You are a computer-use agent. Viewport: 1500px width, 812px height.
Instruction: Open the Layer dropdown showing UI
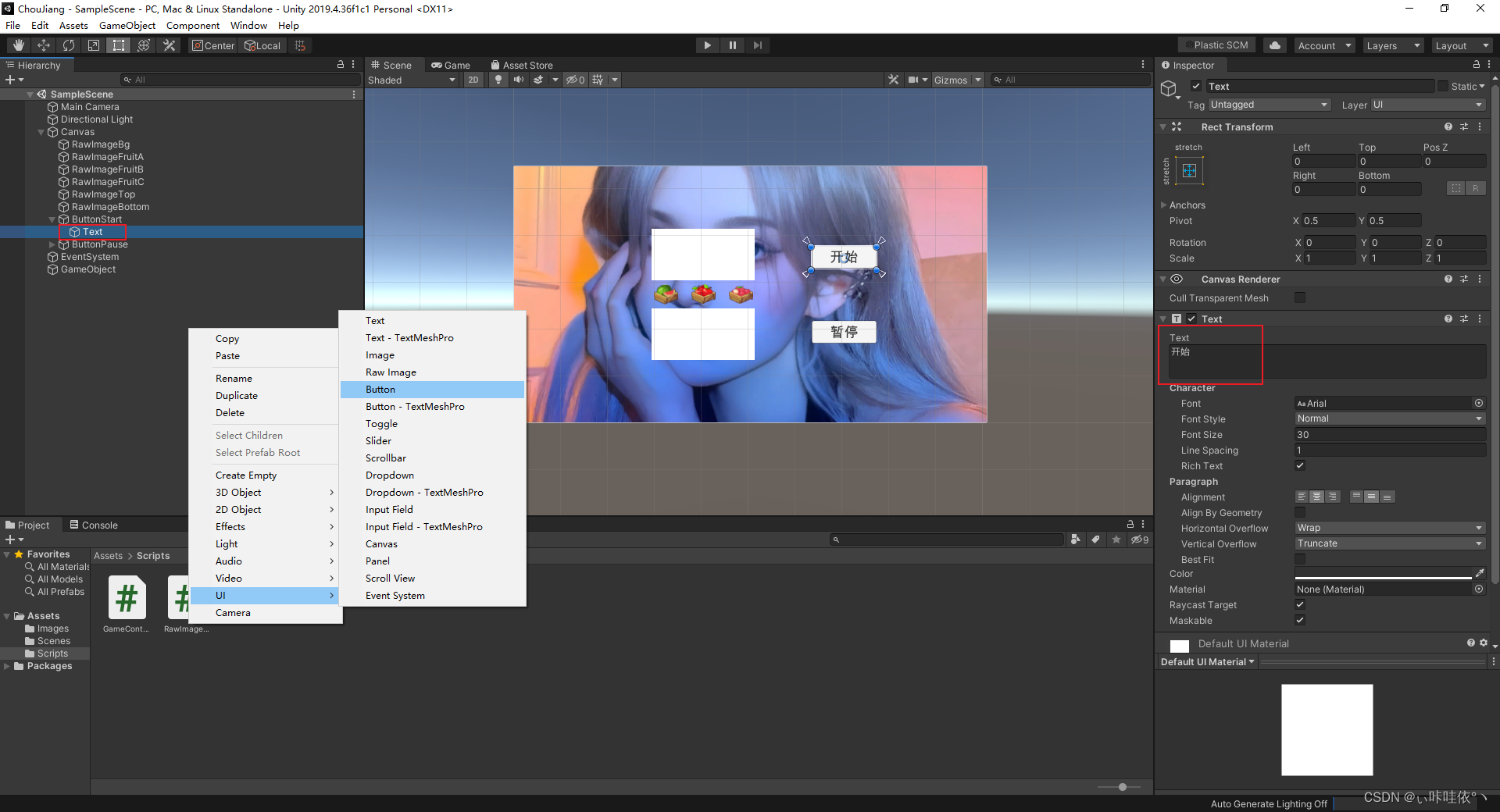pyautogui.click(x=1427, y=105)
